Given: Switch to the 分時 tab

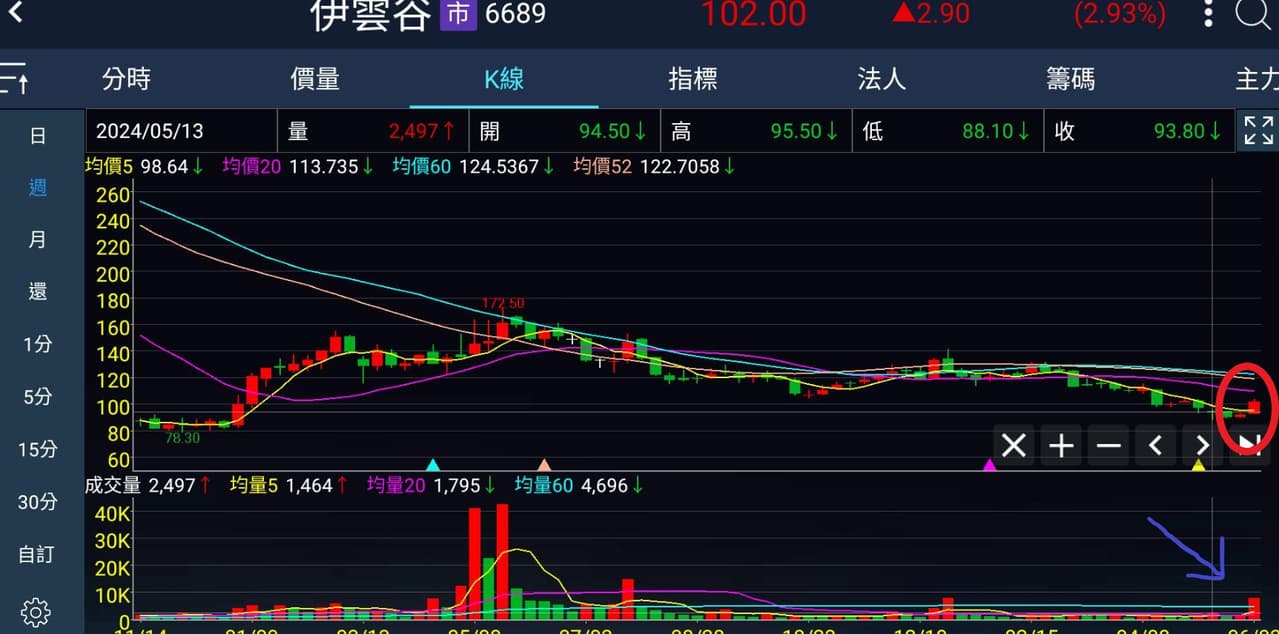Looking at the screenshot, I should 126,79.
